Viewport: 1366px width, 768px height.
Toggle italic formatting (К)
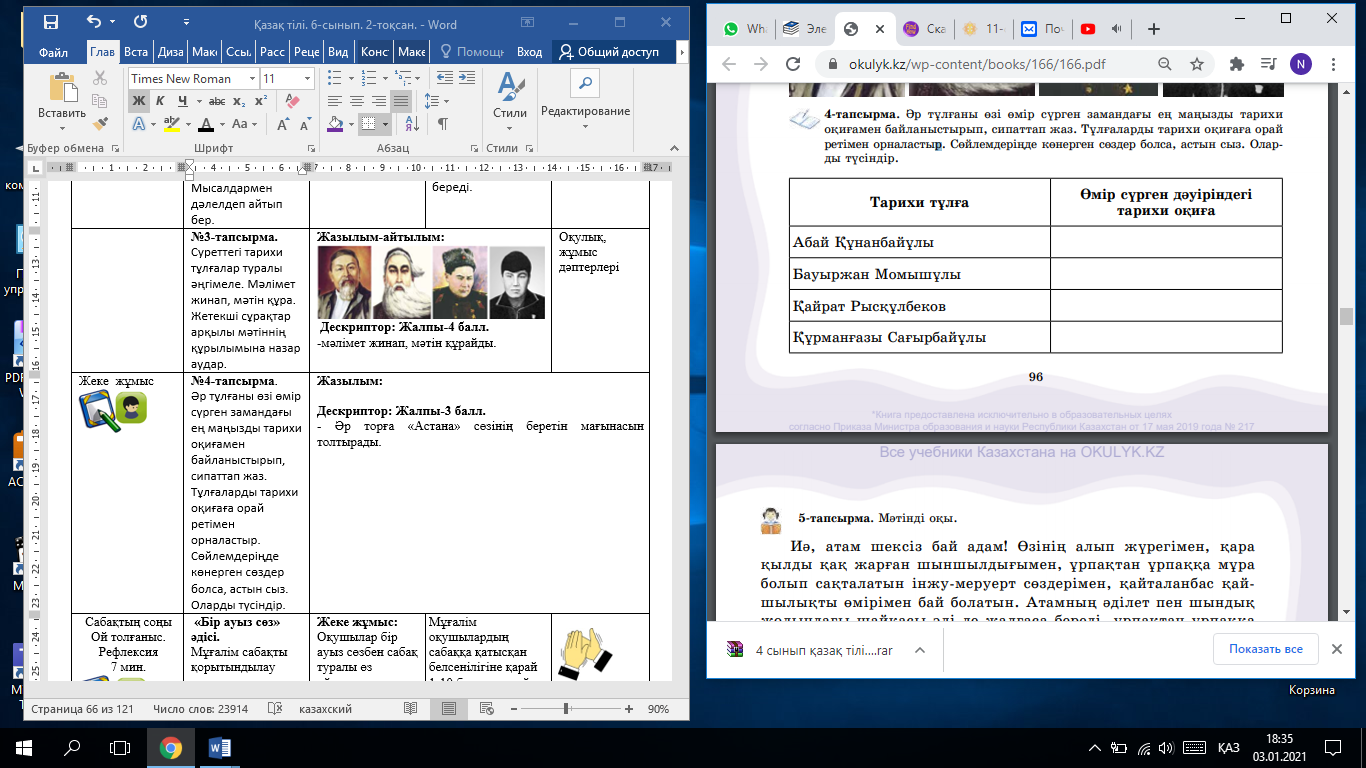(x=161, y=101)
